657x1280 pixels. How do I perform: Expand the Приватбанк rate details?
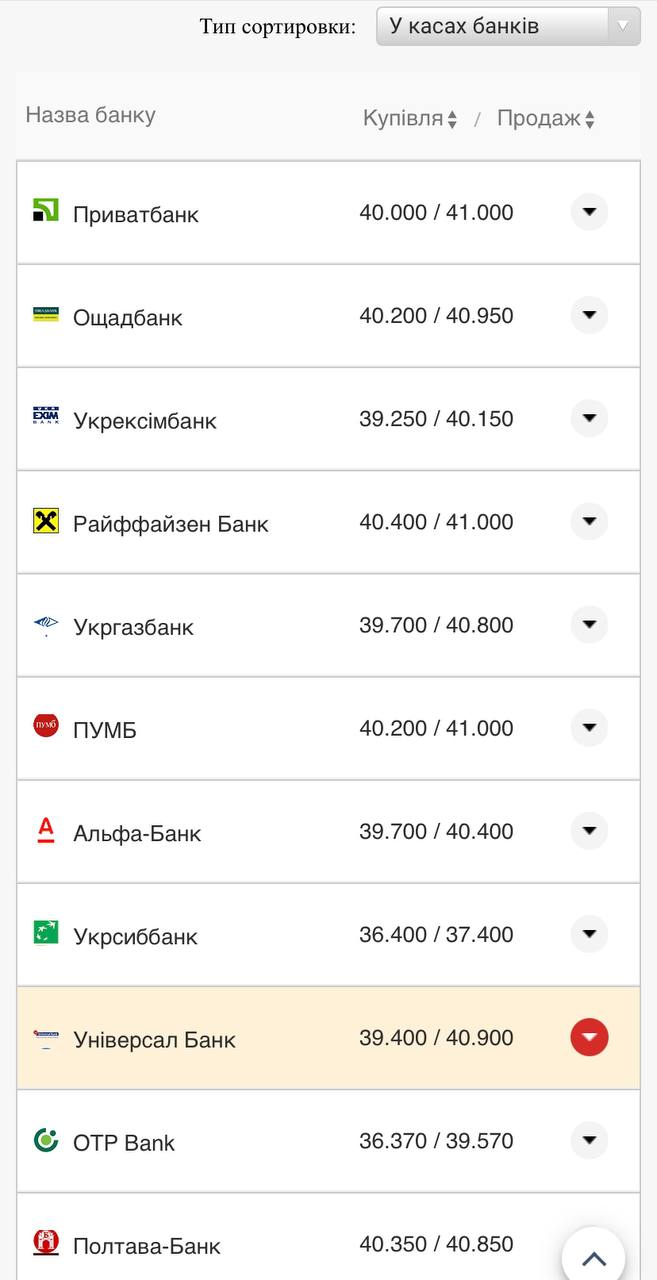point(589,212)
